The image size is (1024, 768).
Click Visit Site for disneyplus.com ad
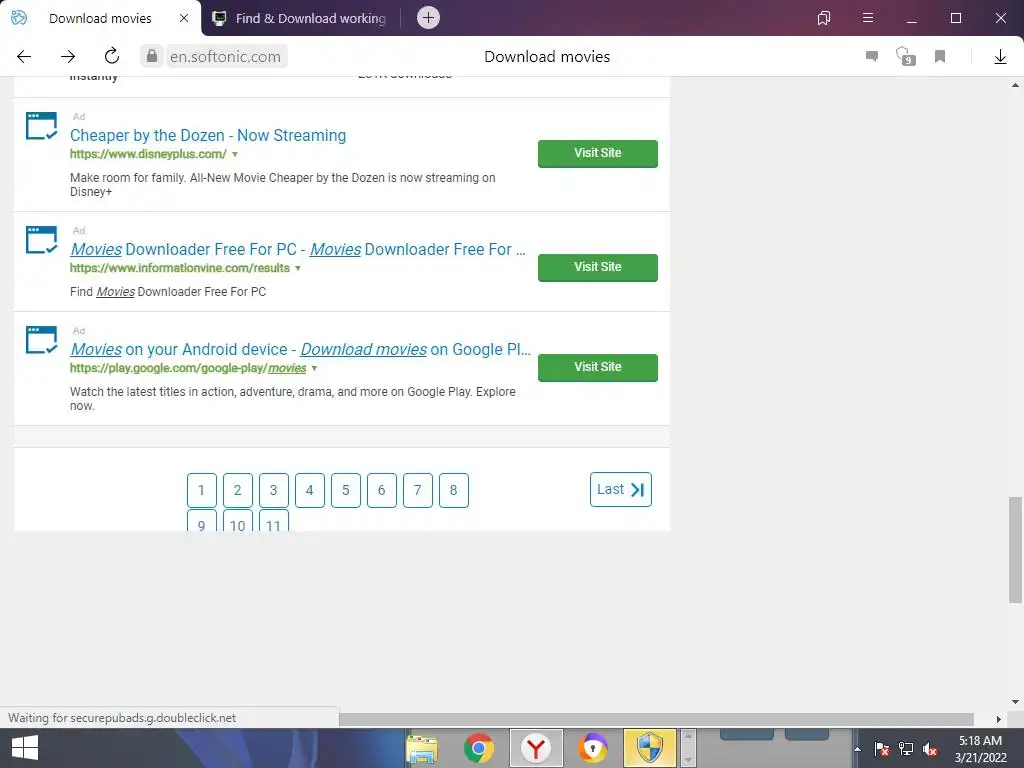point(598,153)
